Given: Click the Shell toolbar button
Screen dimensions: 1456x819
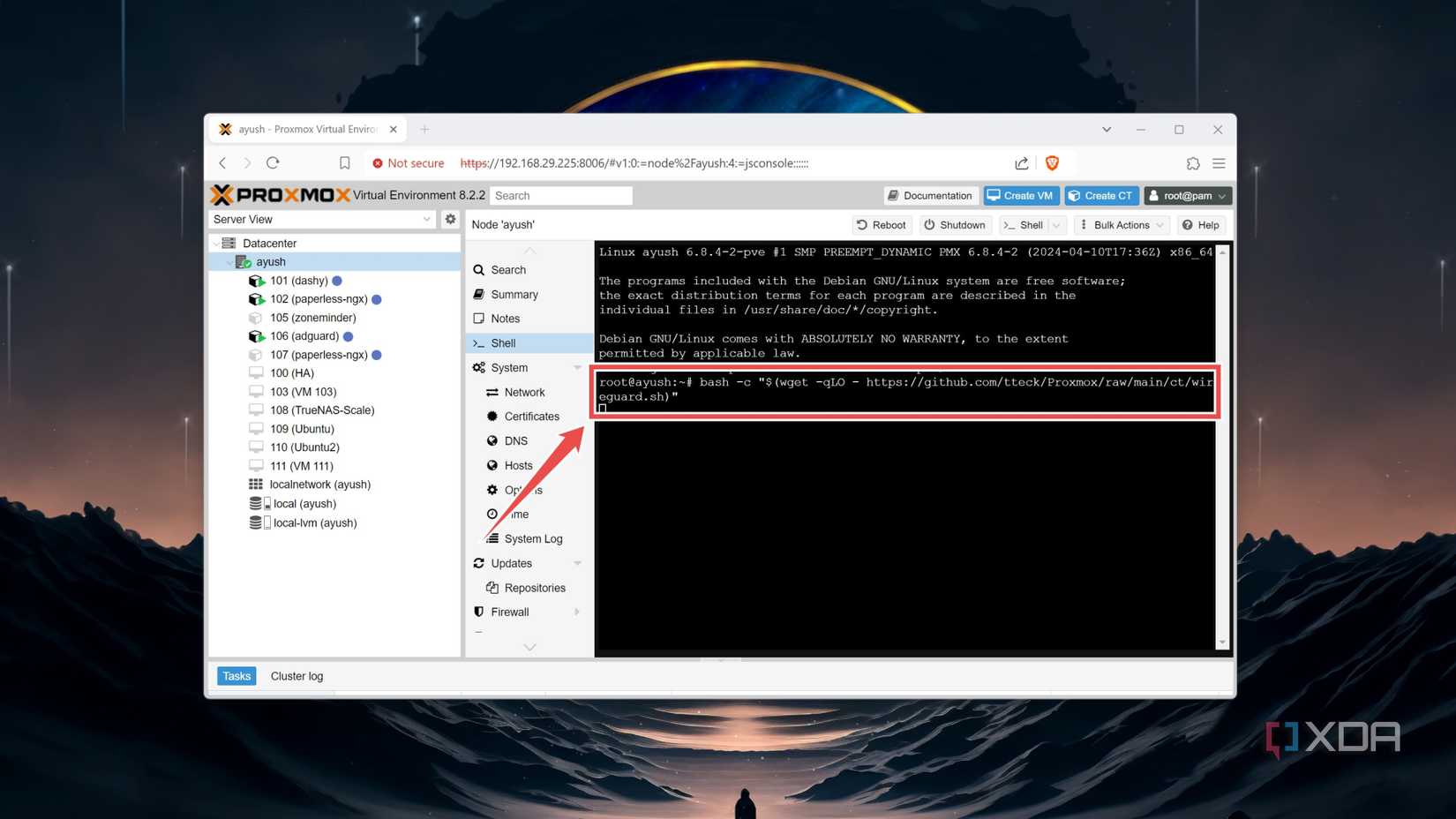Looking at the screenshot, I should (1024, 225).
